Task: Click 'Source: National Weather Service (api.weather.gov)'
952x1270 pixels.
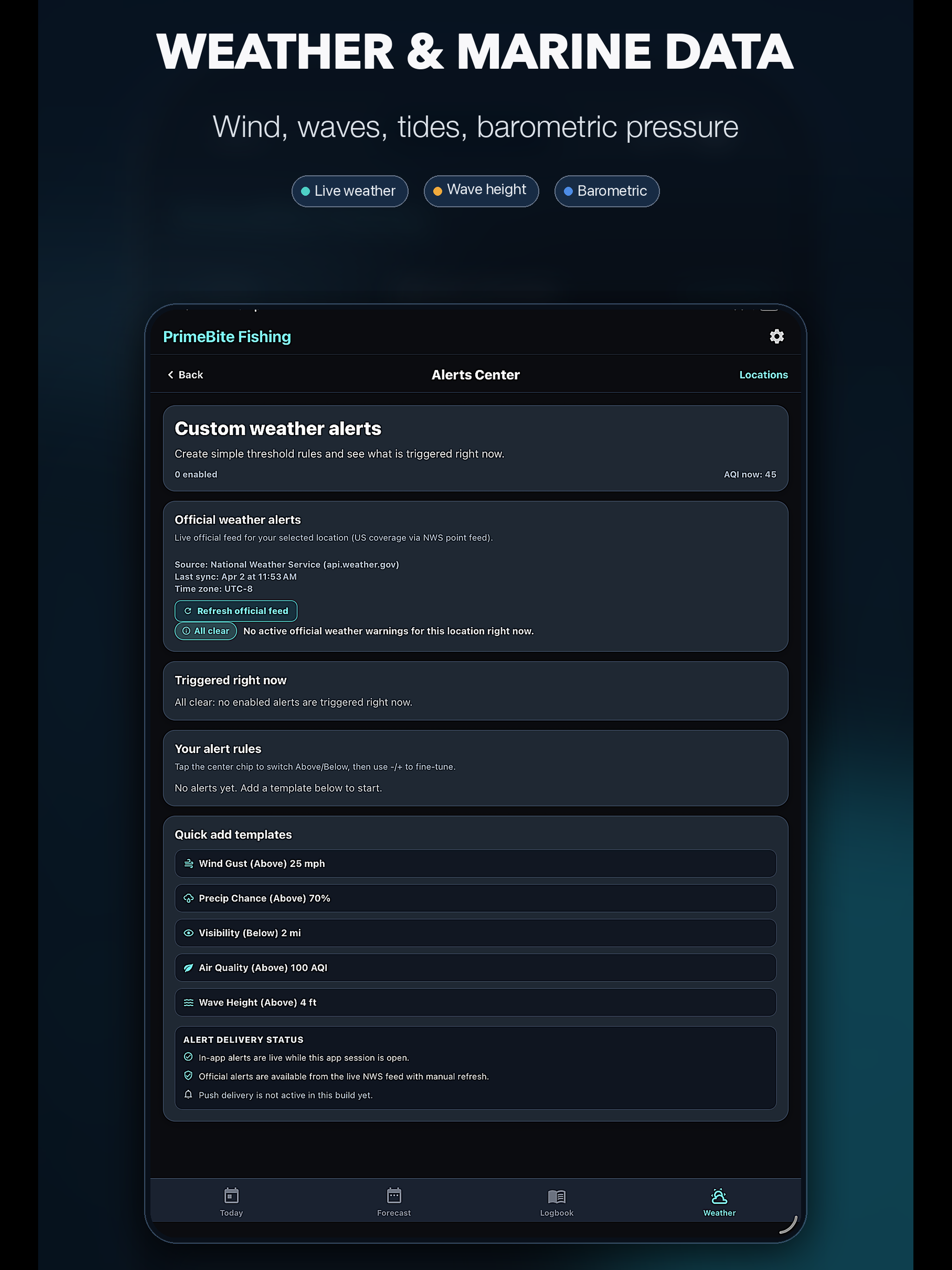Action: coord(286,564)
